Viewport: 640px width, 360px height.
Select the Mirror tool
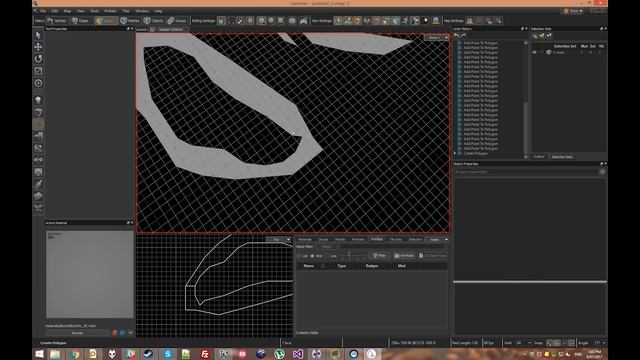coord(38,160)
